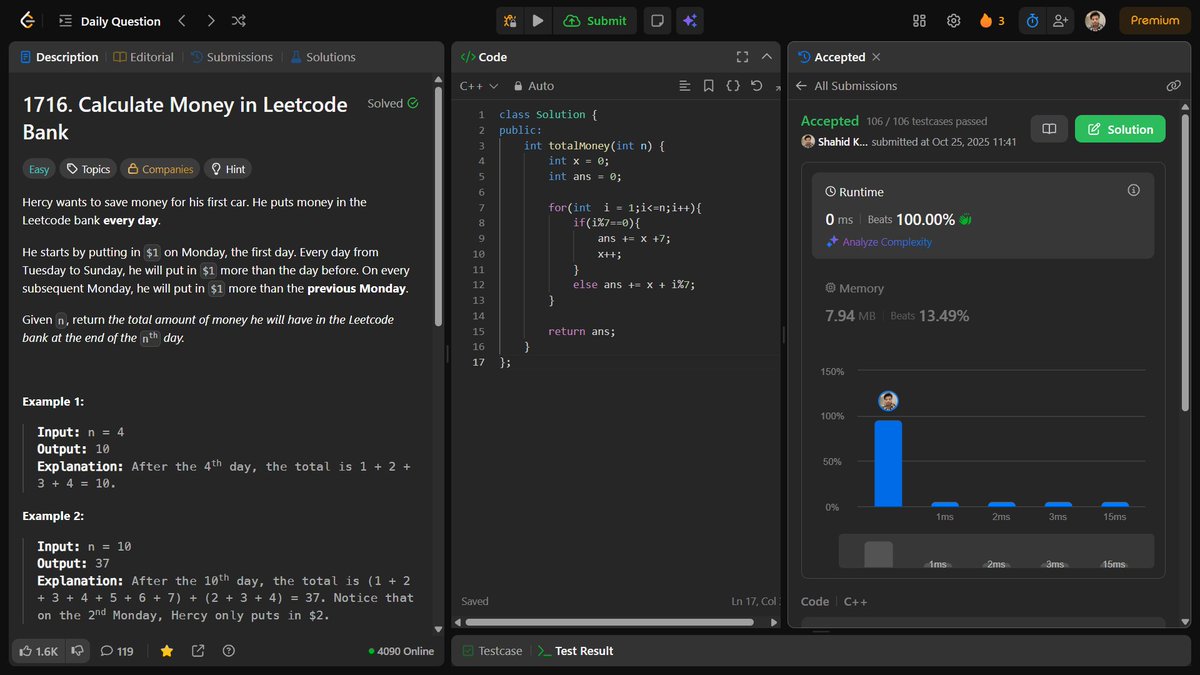Screen dimensions: 1200x675
Task: Toggle the Auto lock setting
Action: 534,86
